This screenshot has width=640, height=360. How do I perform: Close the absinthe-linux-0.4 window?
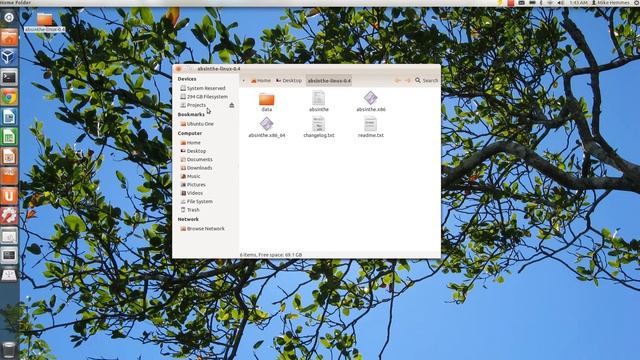point(178,69)
